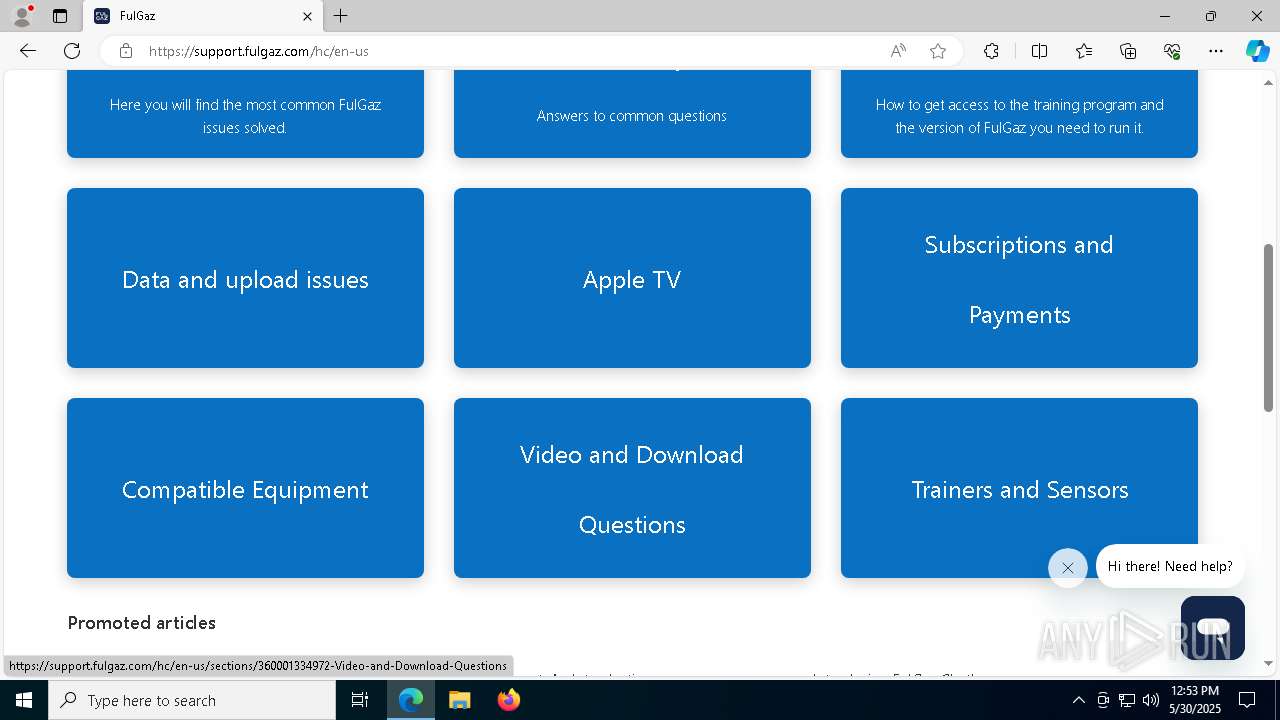Open volume control tray icon
The height and width of the screenshot is (720, 1280).
(1151, 700)
